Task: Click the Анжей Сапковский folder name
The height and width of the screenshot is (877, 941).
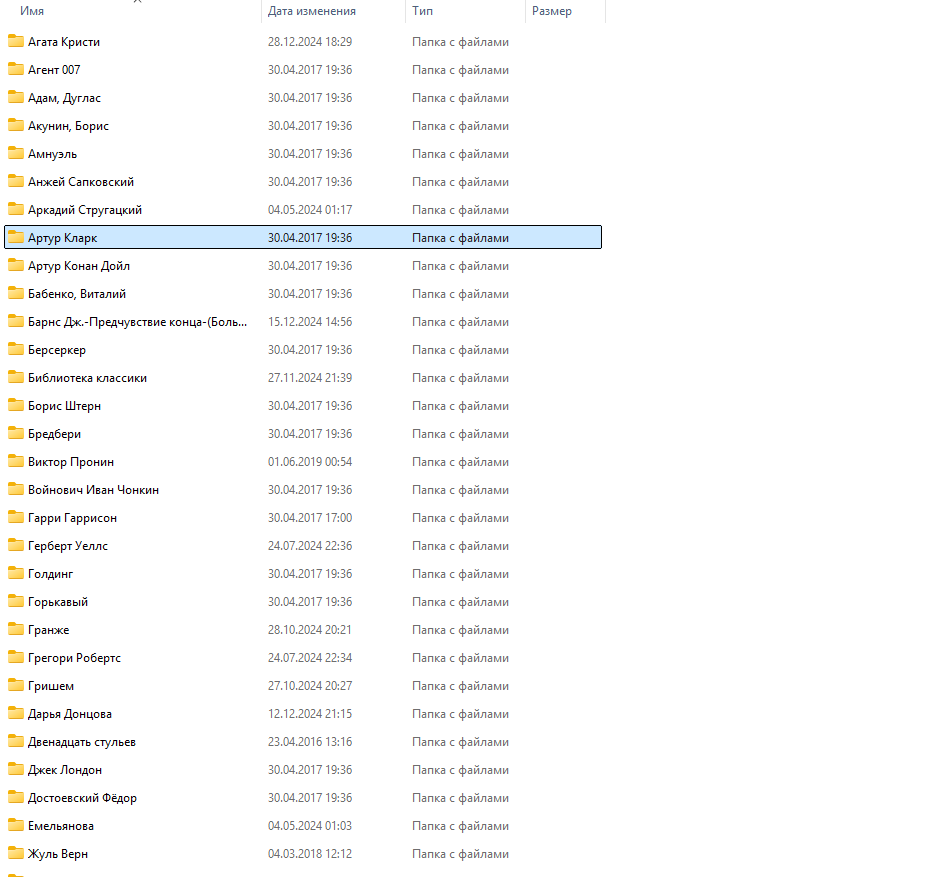Action: [81, 181]
